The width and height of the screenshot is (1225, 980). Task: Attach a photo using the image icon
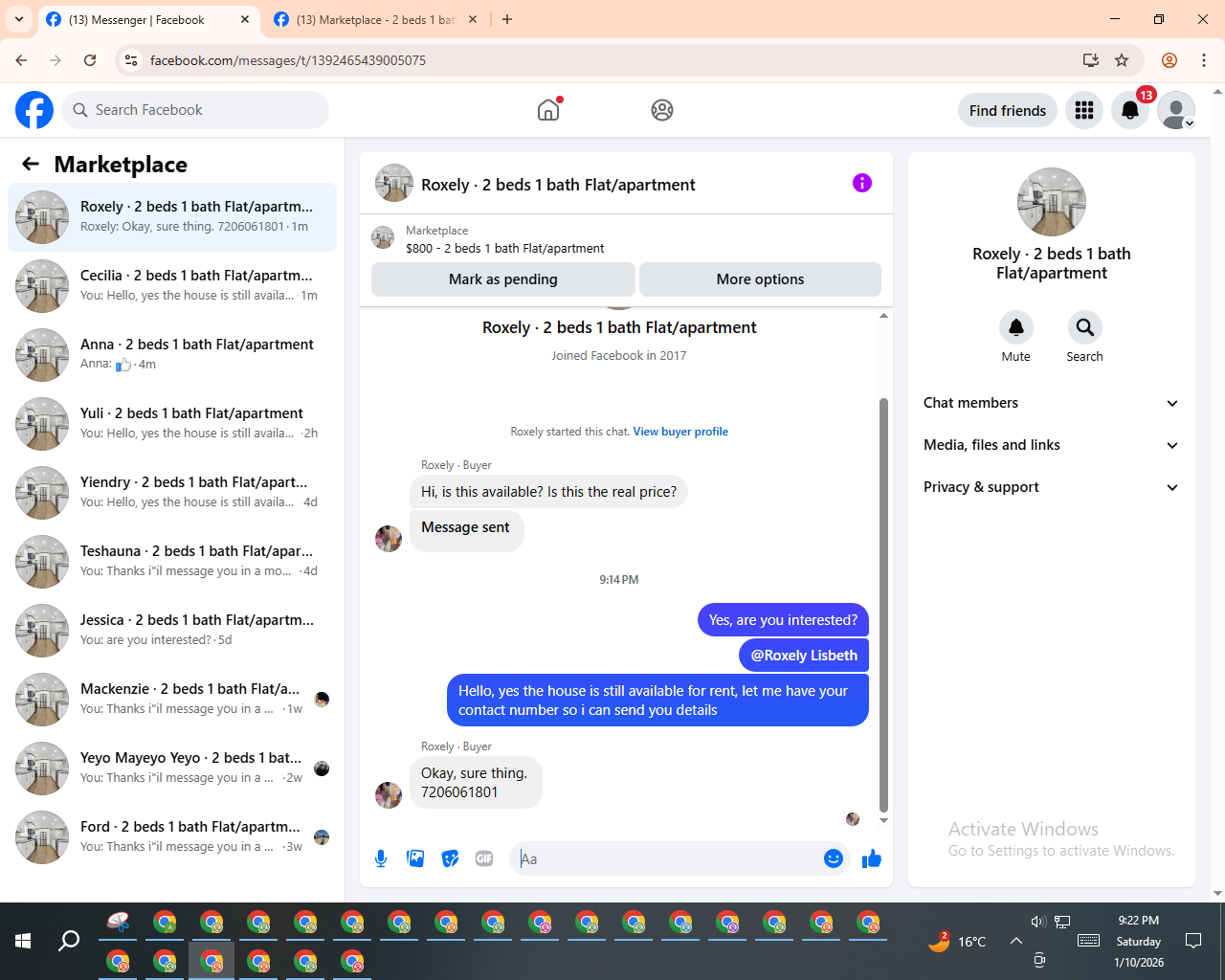pos(415,858)
